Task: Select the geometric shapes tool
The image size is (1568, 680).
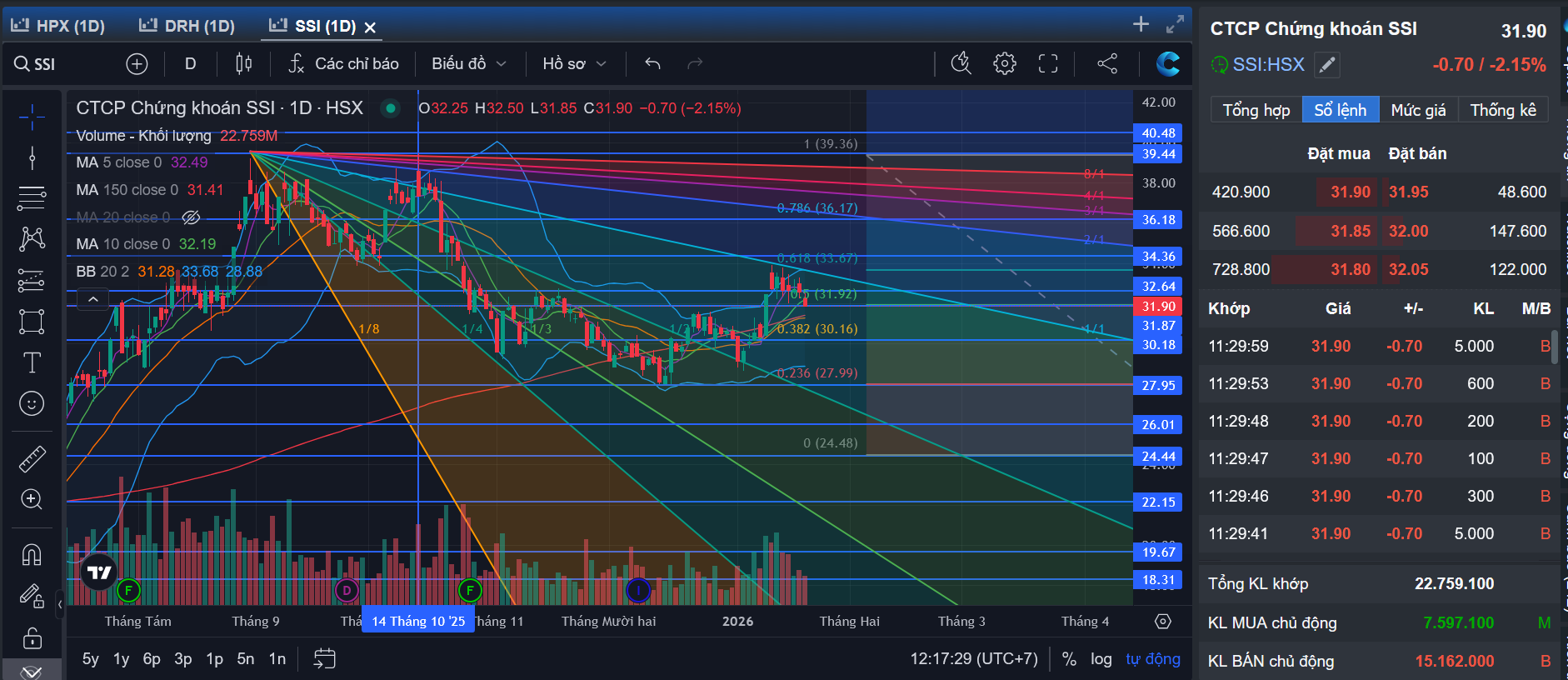Action: [32, 322]
